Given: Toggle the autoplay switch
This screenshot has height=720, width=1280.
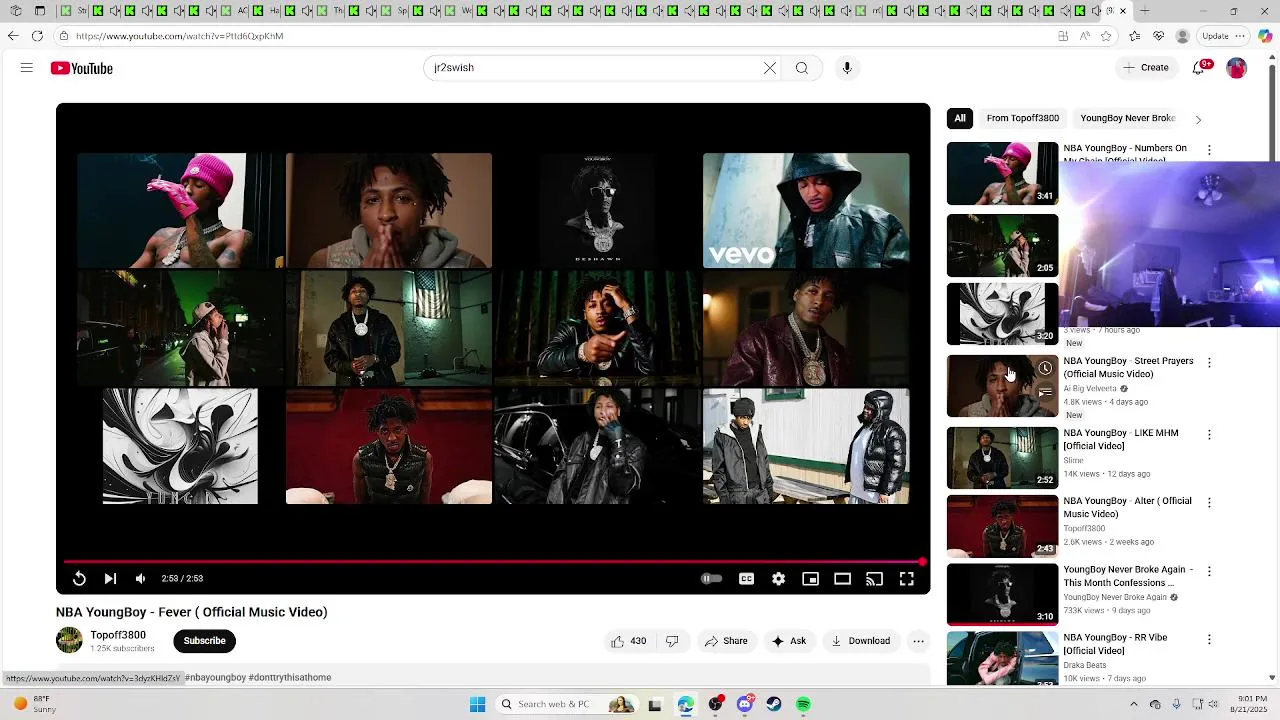Looking at the screenshot, I should 711,578.
